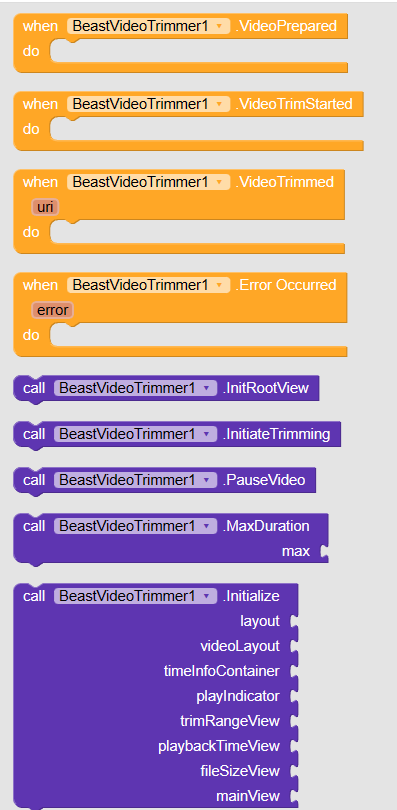
Task: Open component dropdown in PauseVideo block
Action: pos(135,480)
